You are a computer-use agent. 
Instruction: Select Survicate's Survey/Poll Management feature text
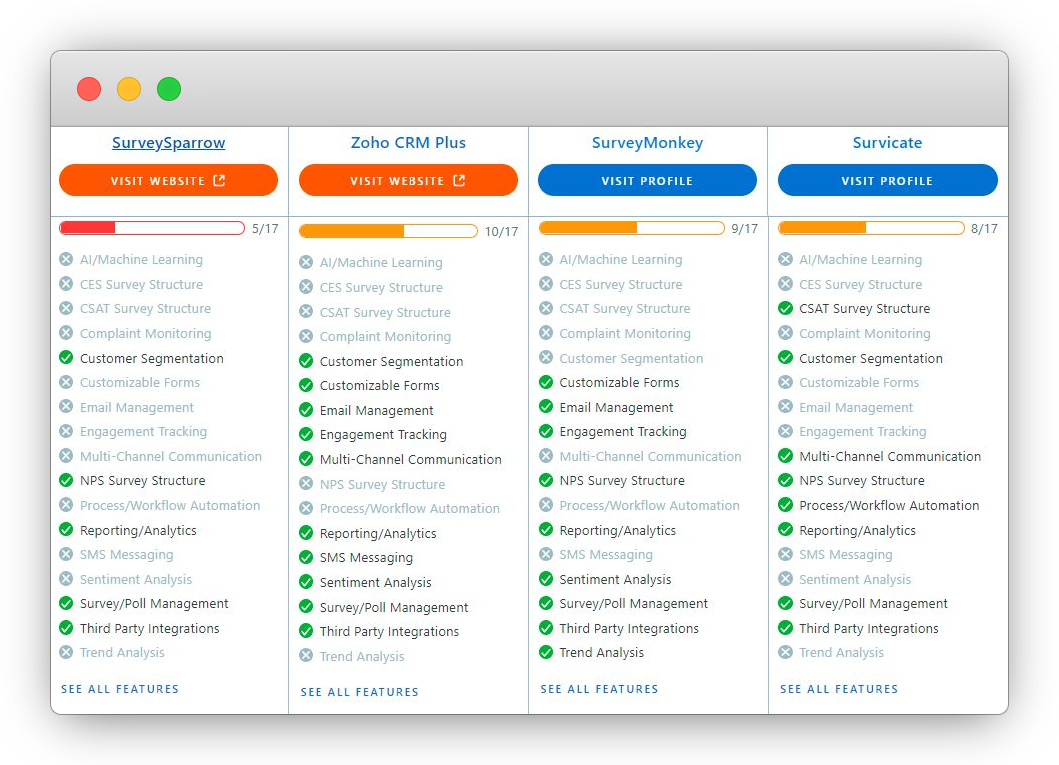(873, 604)
